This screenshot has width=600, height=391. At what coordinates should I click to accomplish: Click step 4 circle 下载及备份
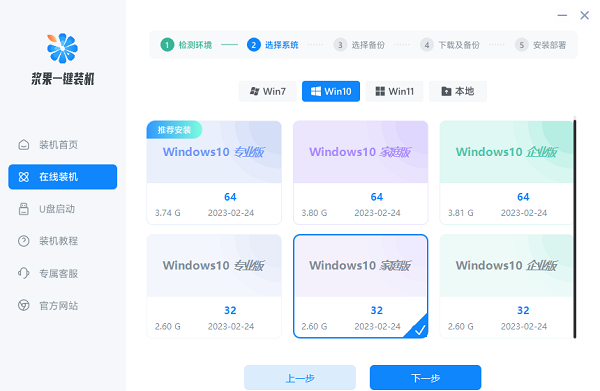[427, 45]
